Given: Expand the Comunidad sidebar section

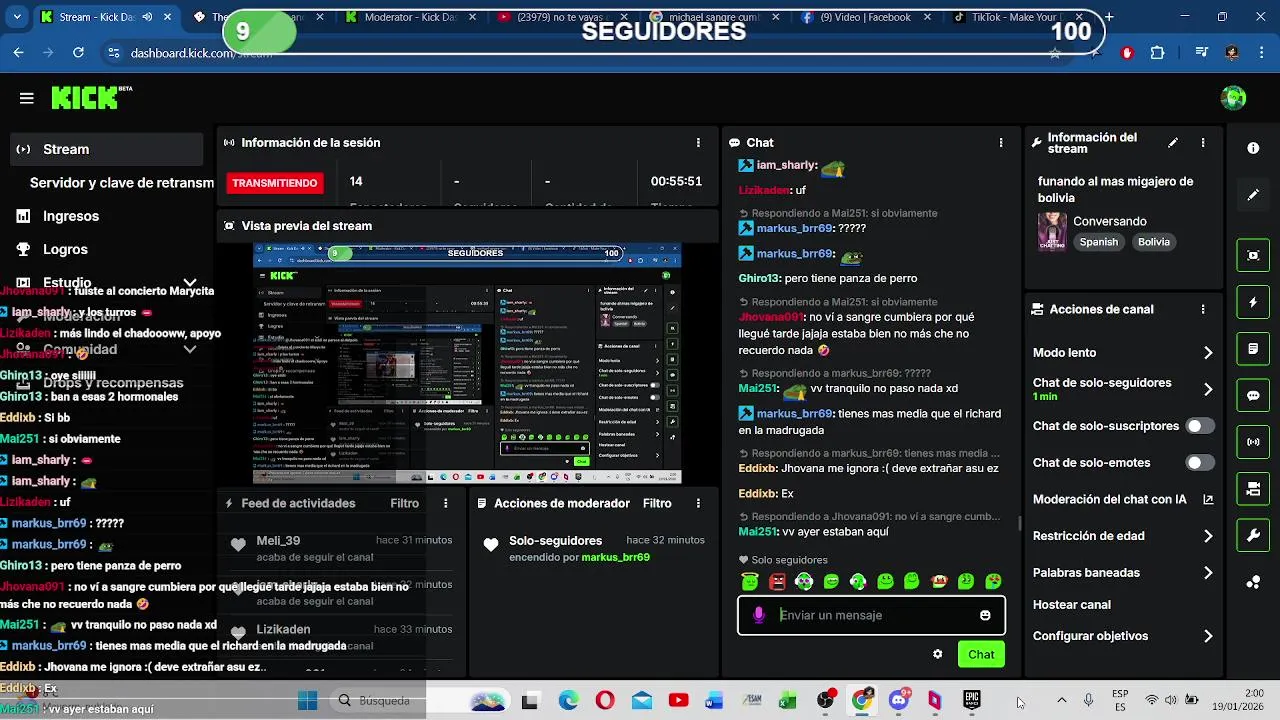Looking at the screenshot, I should [107, 349].
